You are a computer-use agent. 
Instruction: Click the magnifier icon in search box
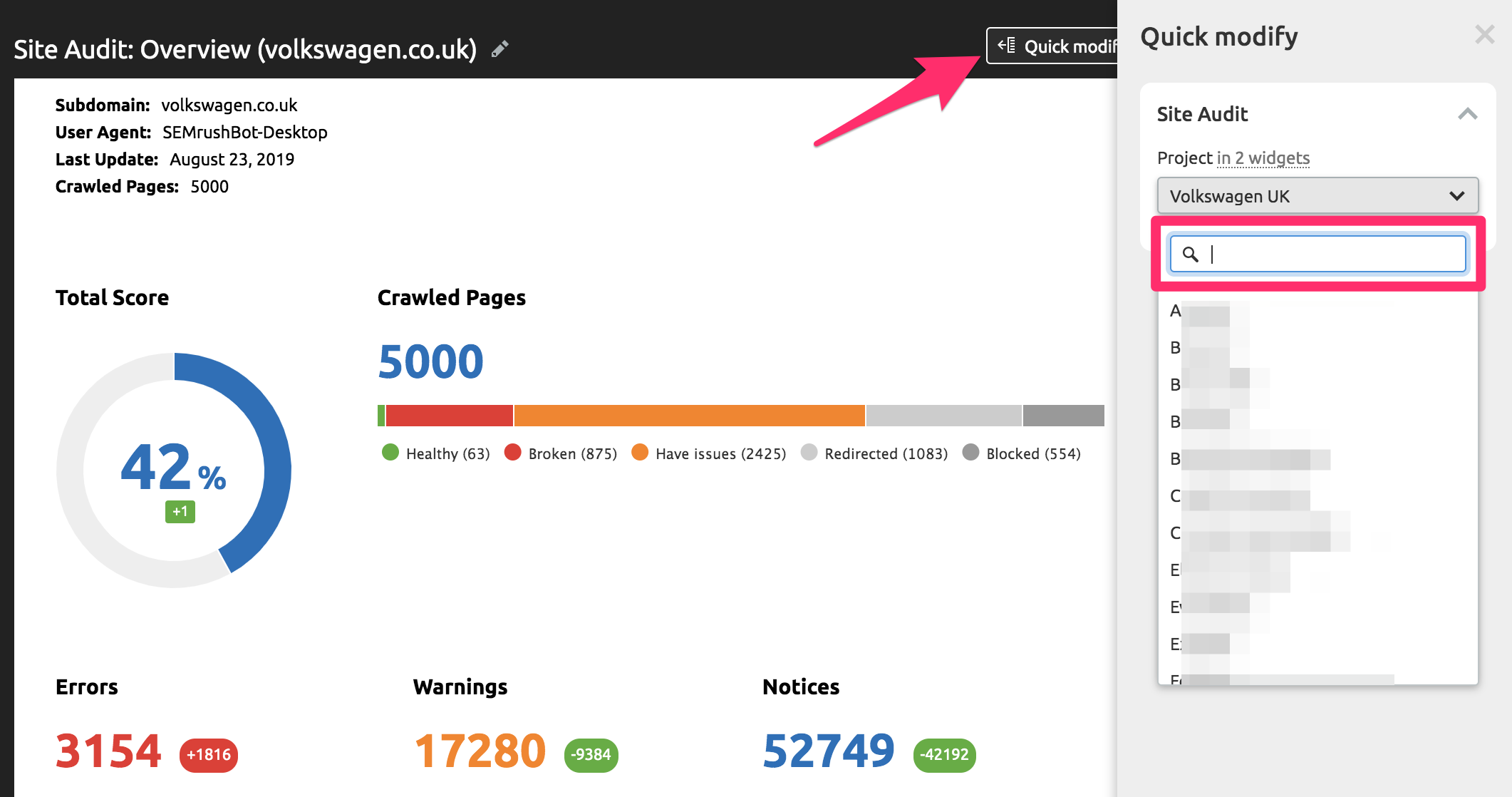point(1190,254)
